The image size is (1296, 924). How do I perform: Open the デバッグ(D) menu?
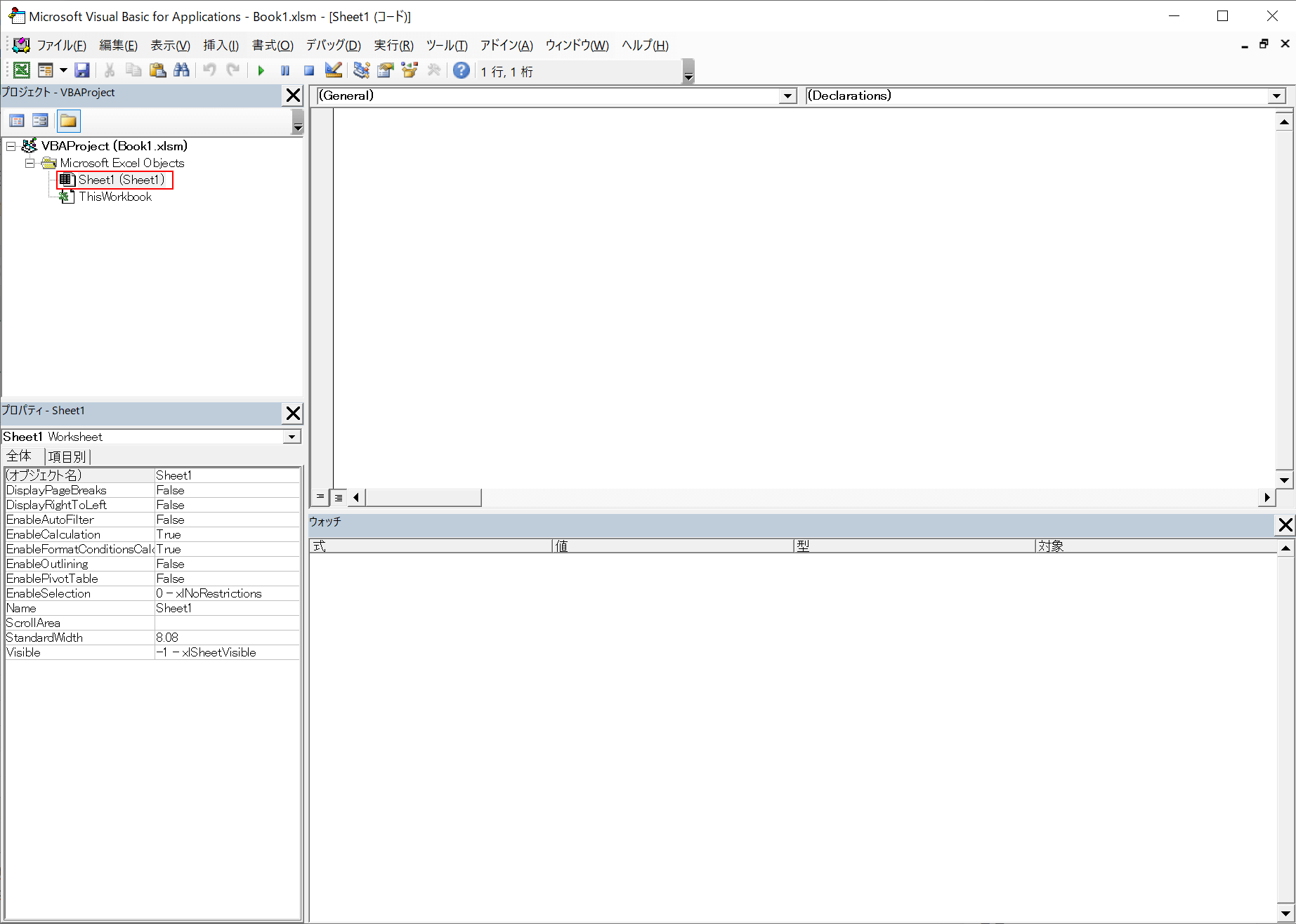click(x=333, y=46)
